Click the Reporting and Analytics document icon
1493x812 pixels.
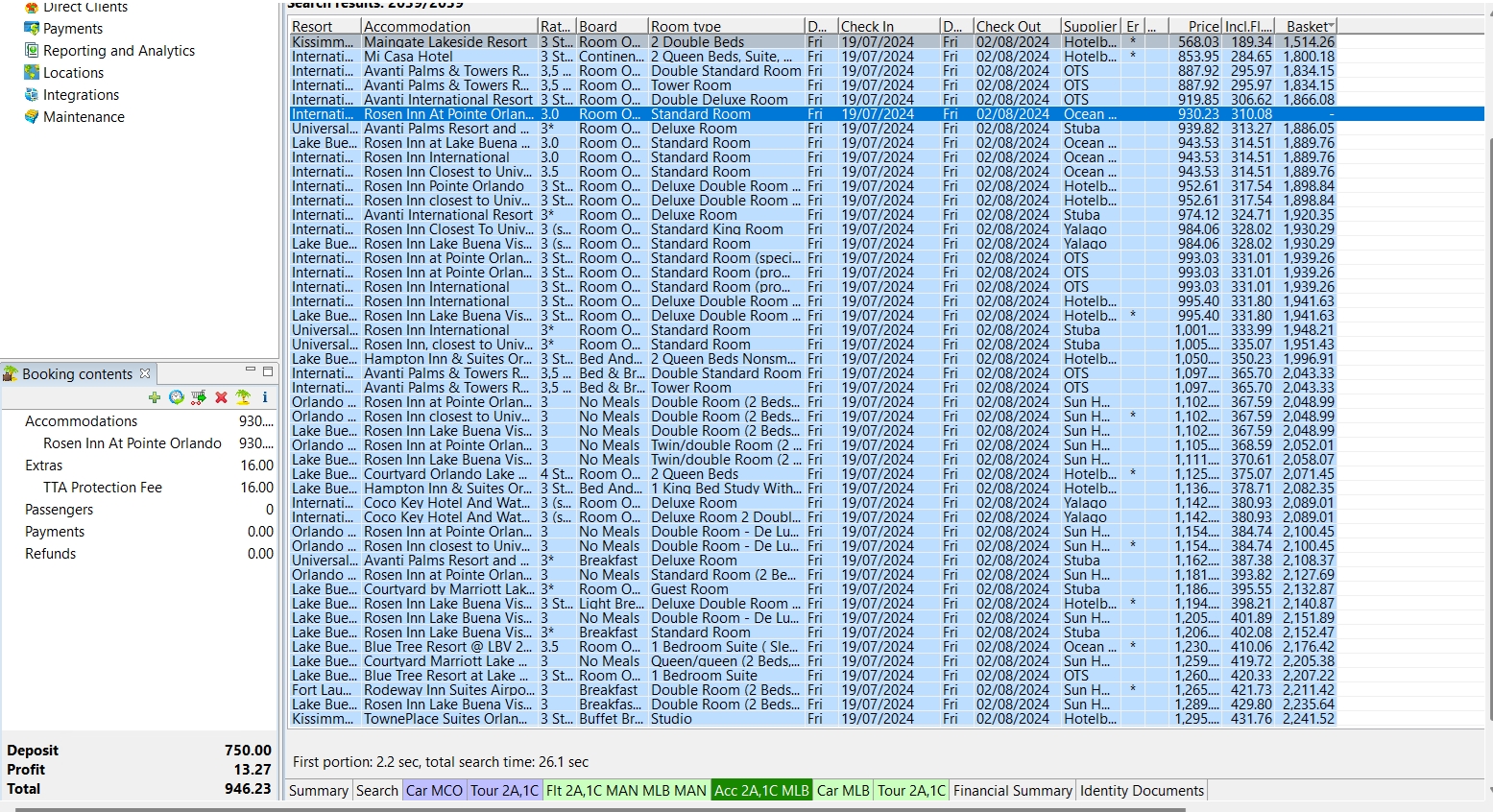32,51
